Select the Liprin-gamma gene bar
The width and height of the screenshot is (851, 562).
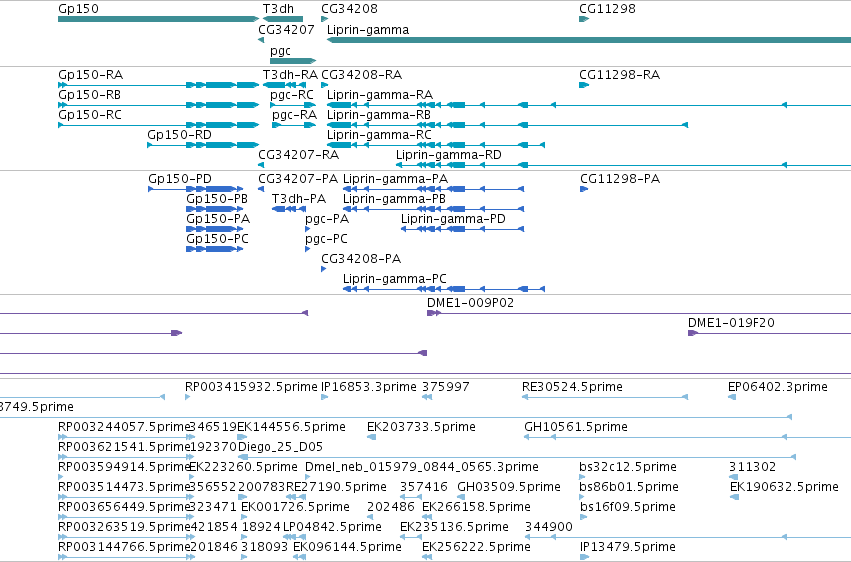coord(589,40)
